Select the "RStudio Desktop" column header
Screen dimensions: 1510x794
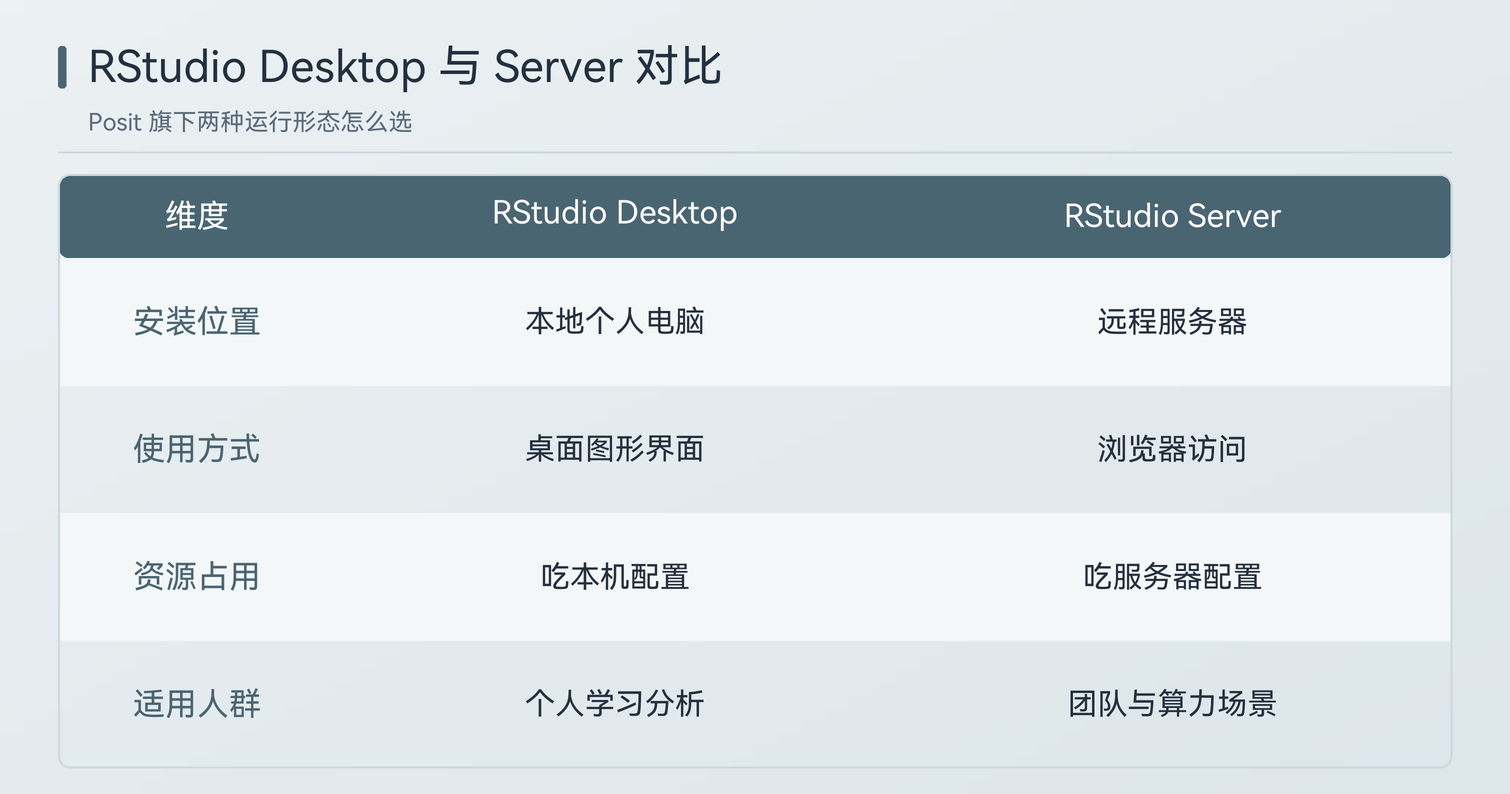coord(615,212)
